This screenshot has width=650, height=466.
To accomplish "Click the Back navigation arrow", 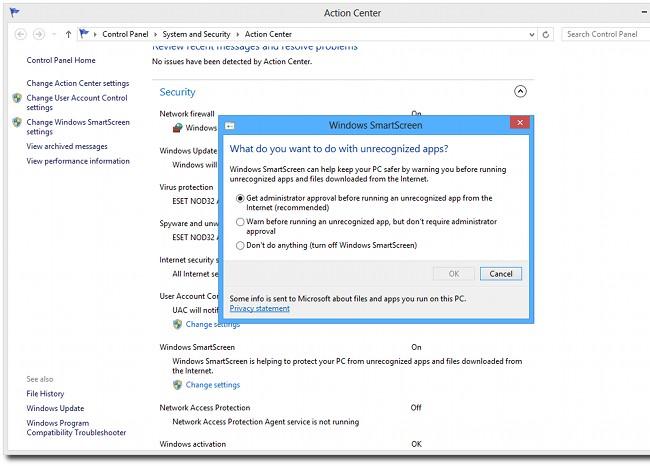I will coord(20,34).
